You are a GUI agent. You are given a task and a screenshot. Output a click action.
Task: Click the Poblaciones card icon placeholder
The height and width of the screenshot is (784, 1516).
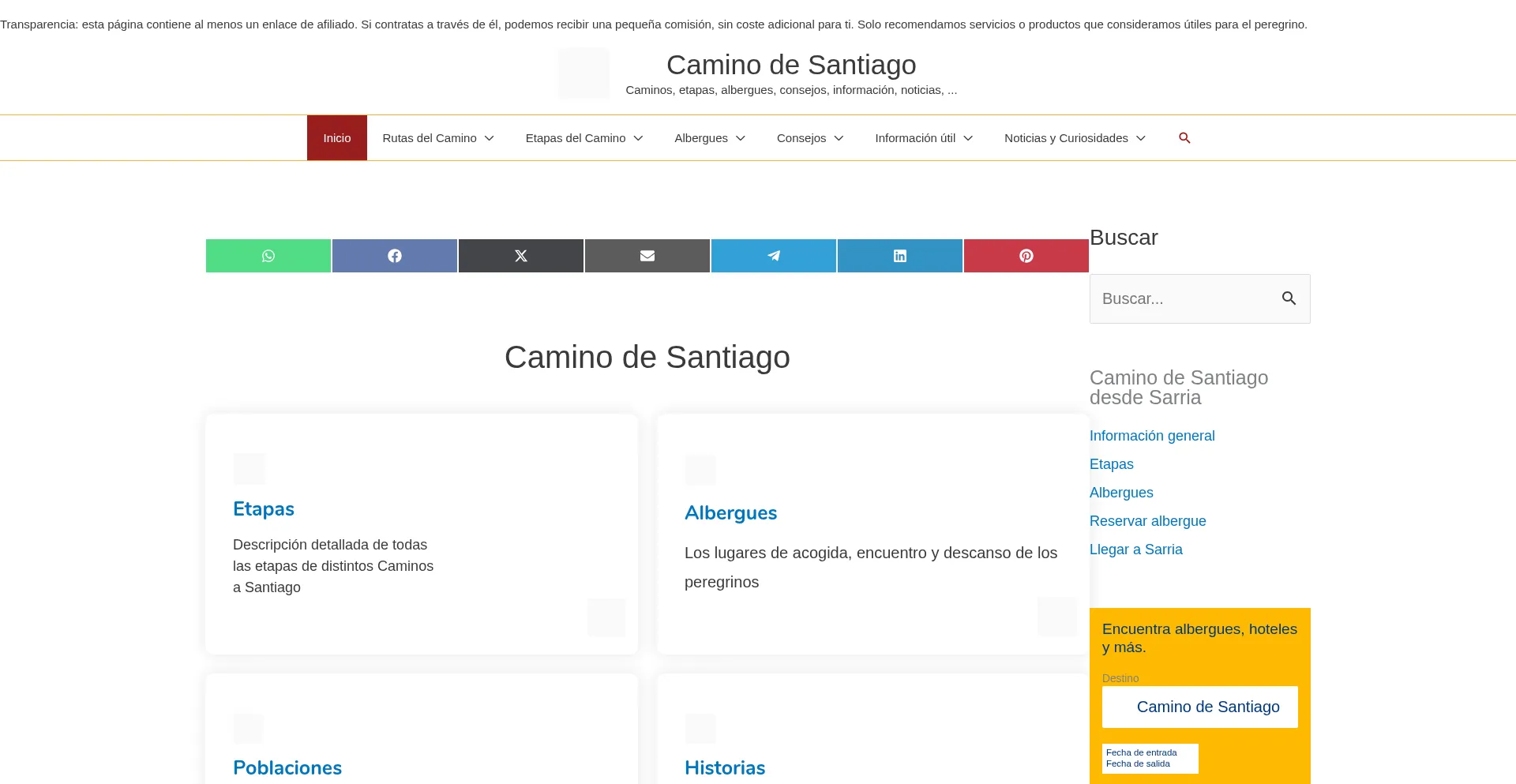[x=249, y=729]
